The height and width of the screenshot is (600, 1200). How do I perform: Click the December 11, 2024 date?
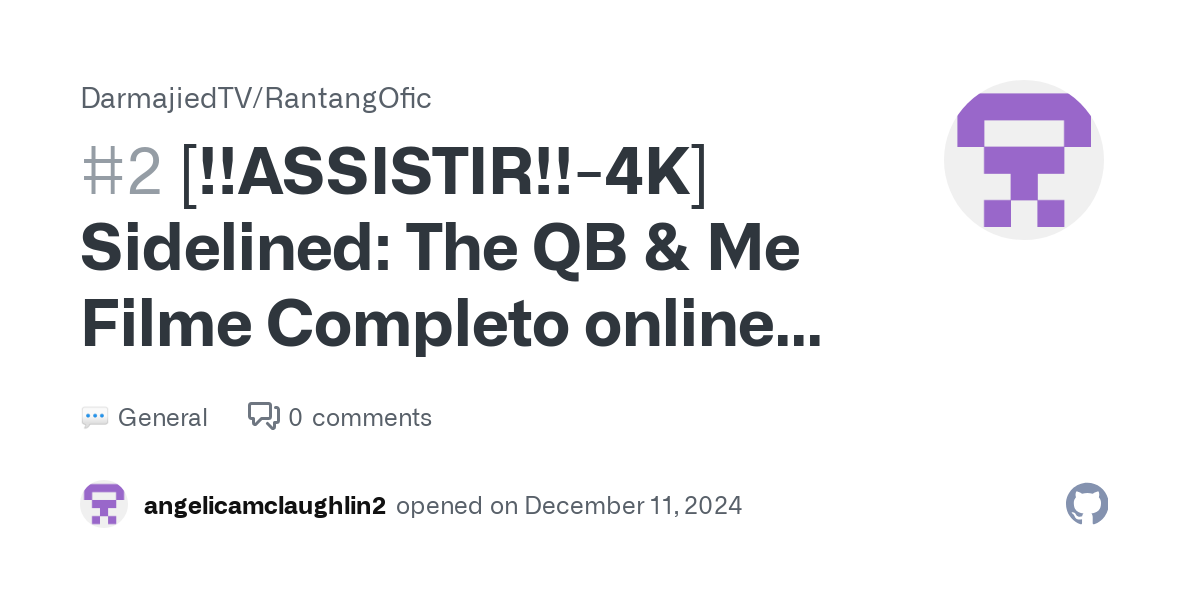pyautogui.click(x=633, y=506)
